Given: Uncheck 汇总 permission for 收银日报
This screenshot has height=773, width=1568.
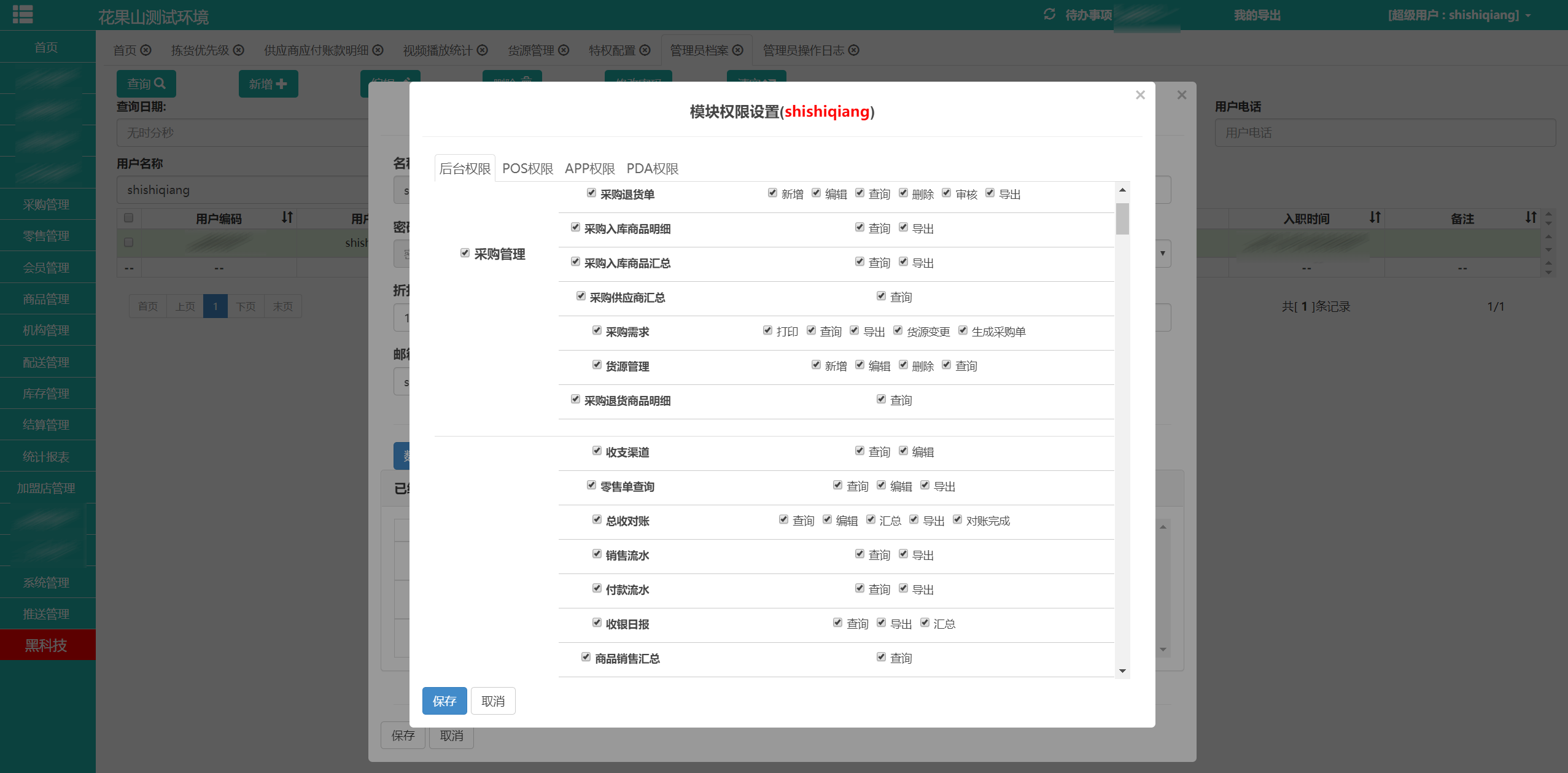Looking at the screenshot, I should [x=925, y=623].
